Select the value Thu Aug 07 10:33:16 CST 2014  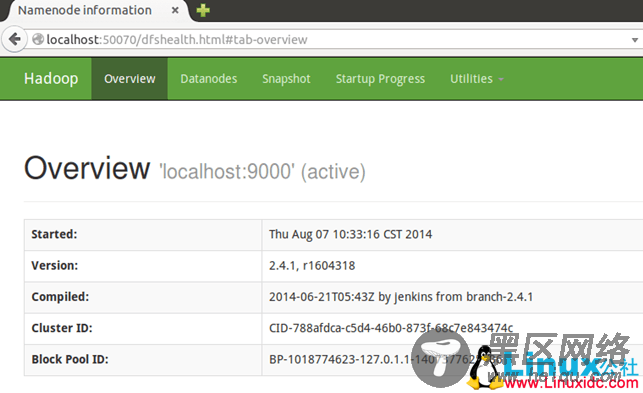[x=351, y=234]
